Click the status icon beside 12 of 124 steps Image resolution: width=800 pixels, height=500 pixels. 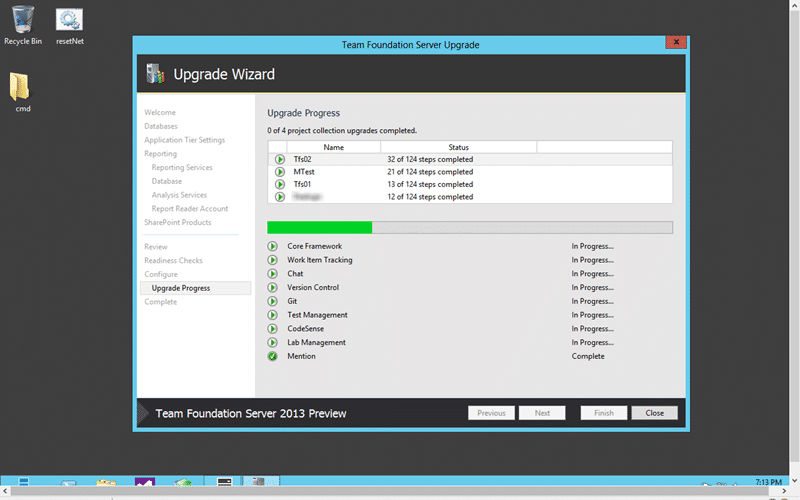pos(280,196)
